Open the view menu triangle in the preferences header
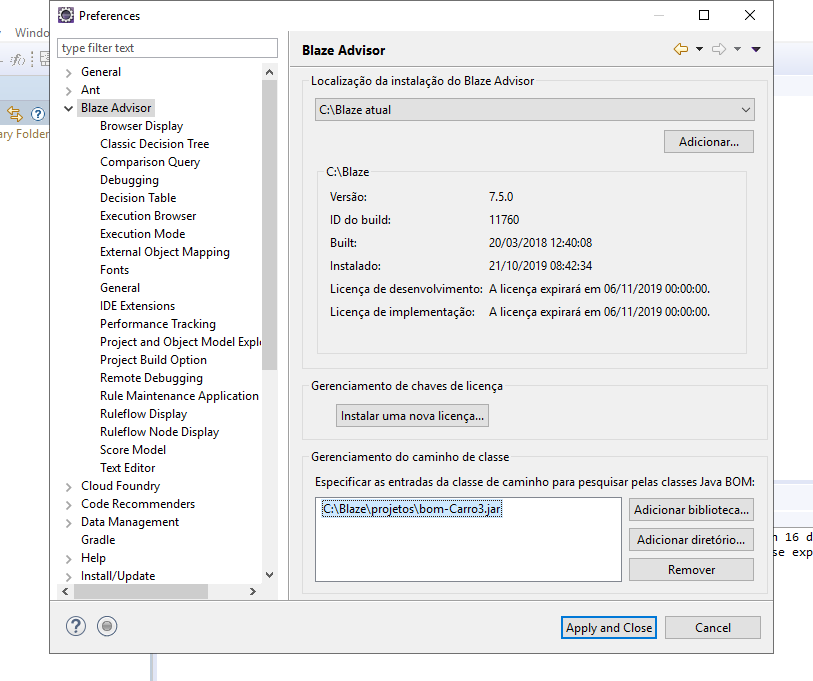Image resolution: width=813 pixels, height=681 pixels. [x=755, y=50]
